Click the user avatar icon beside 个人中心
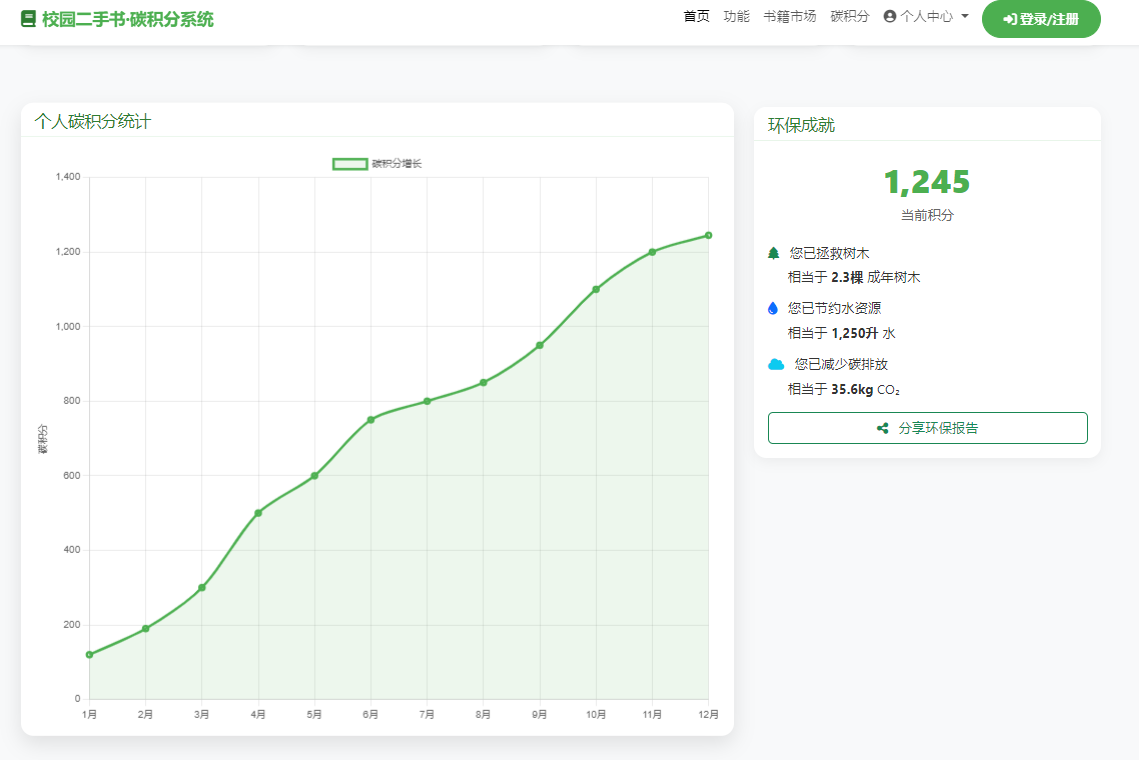 point(890,16)
